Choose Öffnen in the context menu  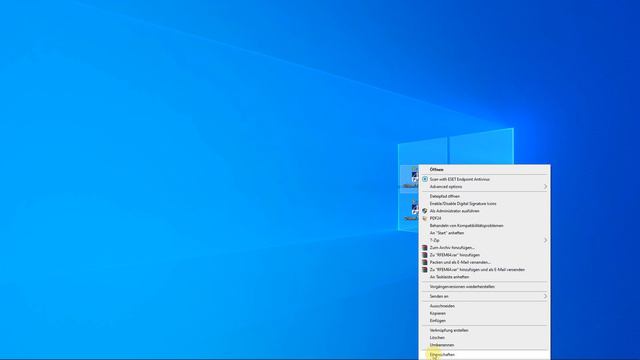[x=484, y=169]
